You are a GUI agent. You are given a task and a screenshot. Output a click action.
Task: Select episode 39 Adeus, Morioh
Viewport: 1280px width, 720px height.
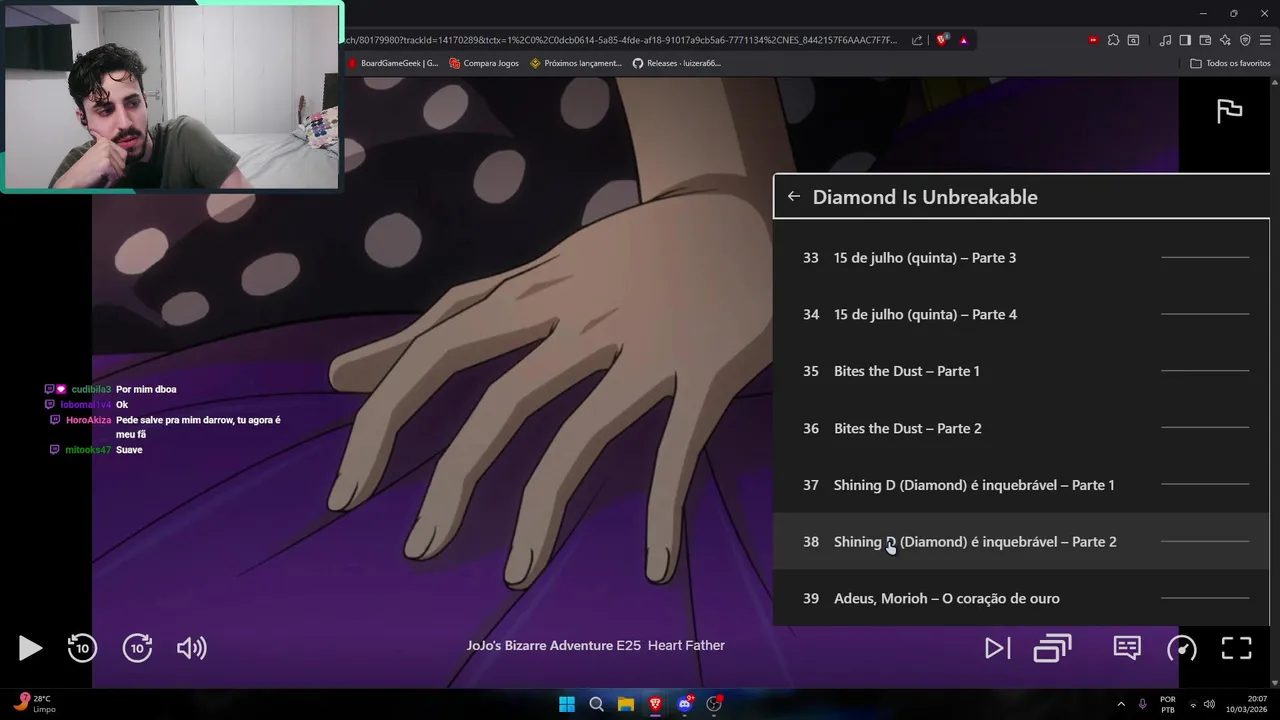click(x=1021, y=598)
